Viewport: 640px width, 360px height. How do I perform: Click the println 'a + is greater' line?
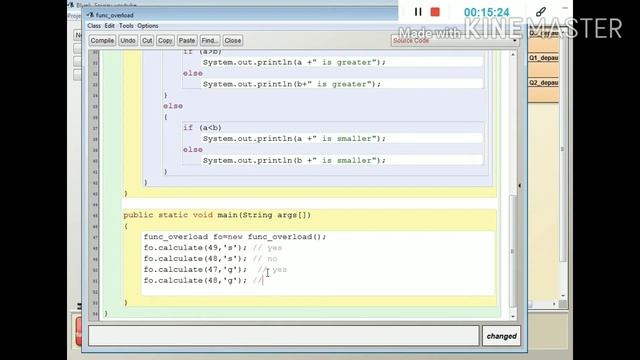[294, 62]
